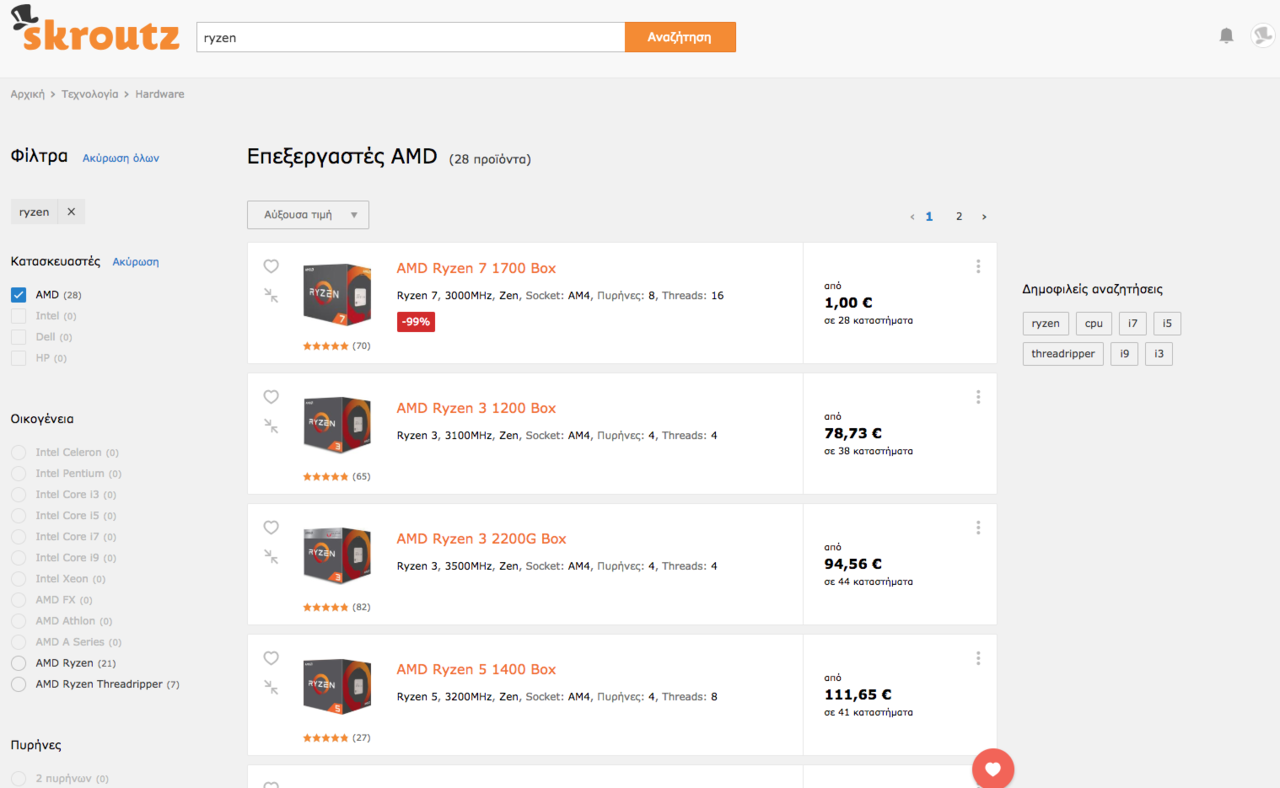Open star rating of Ryzen 5 1400 Box
The width and height of the screenshot is (1280, 788).
tap(326, 738)
